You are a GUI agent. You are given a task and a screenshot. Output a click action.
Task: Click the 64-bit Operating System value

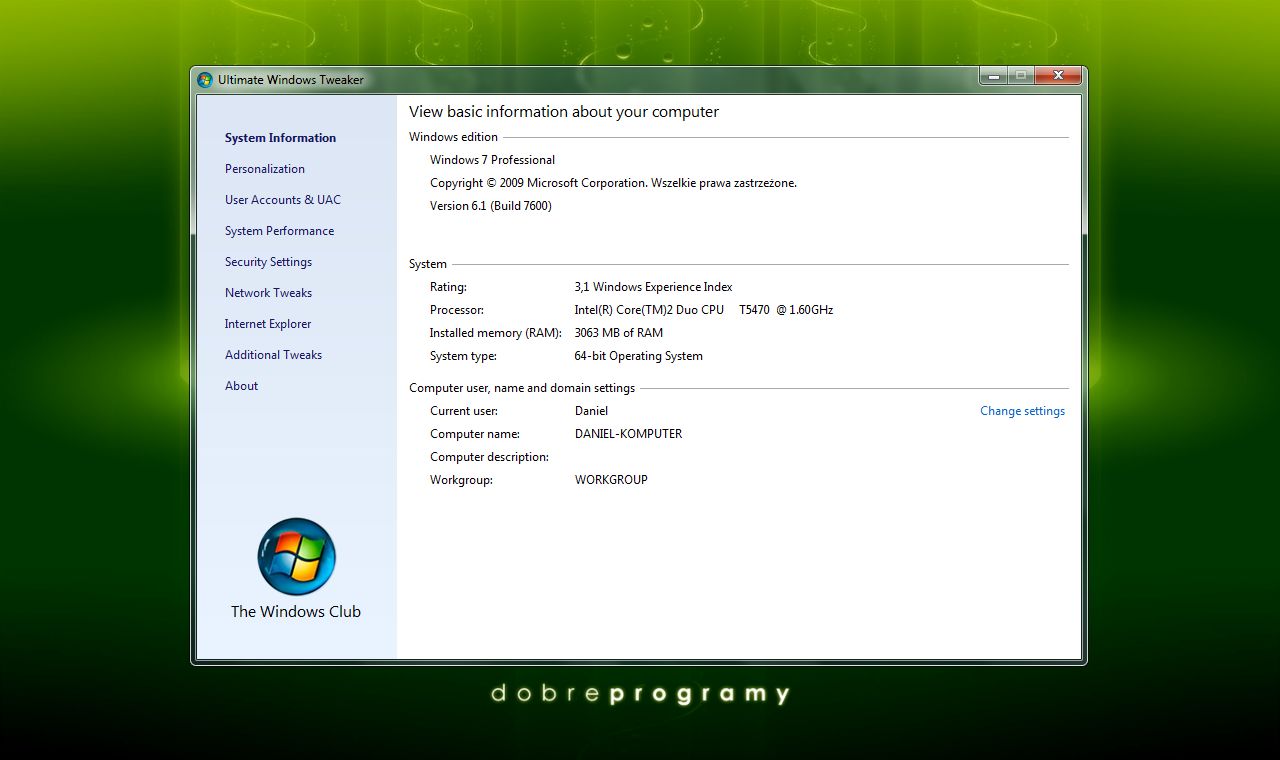(638, 356)
